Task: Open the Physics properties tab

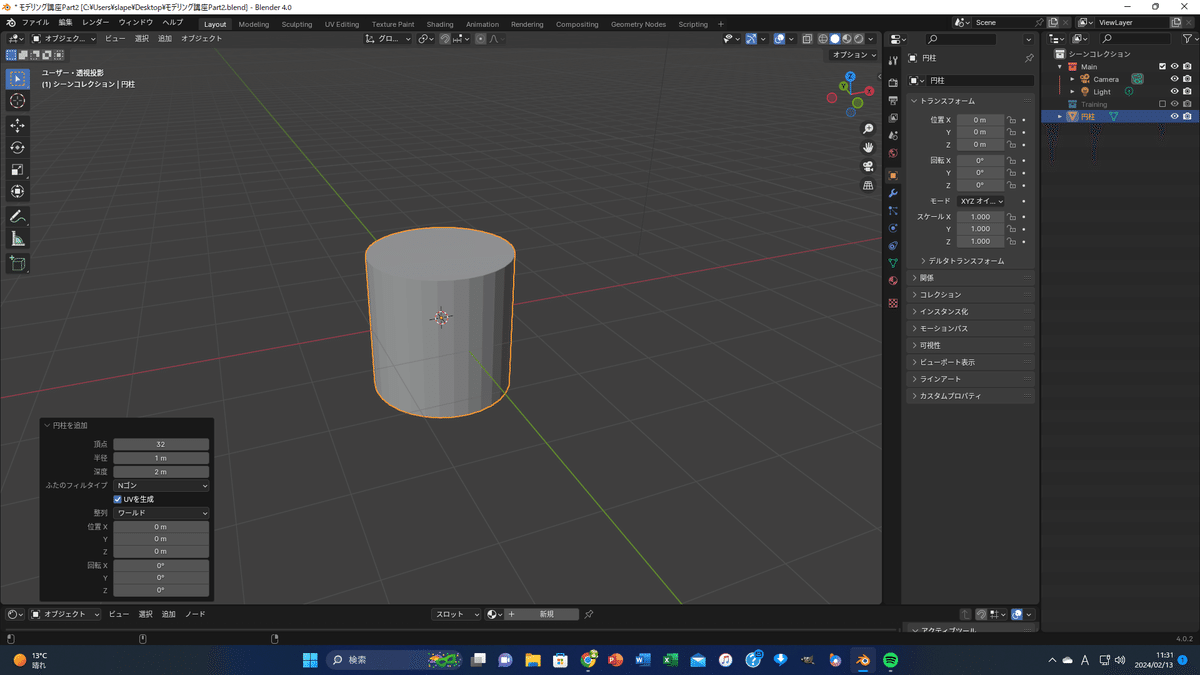Action: (x=893, y=228)
